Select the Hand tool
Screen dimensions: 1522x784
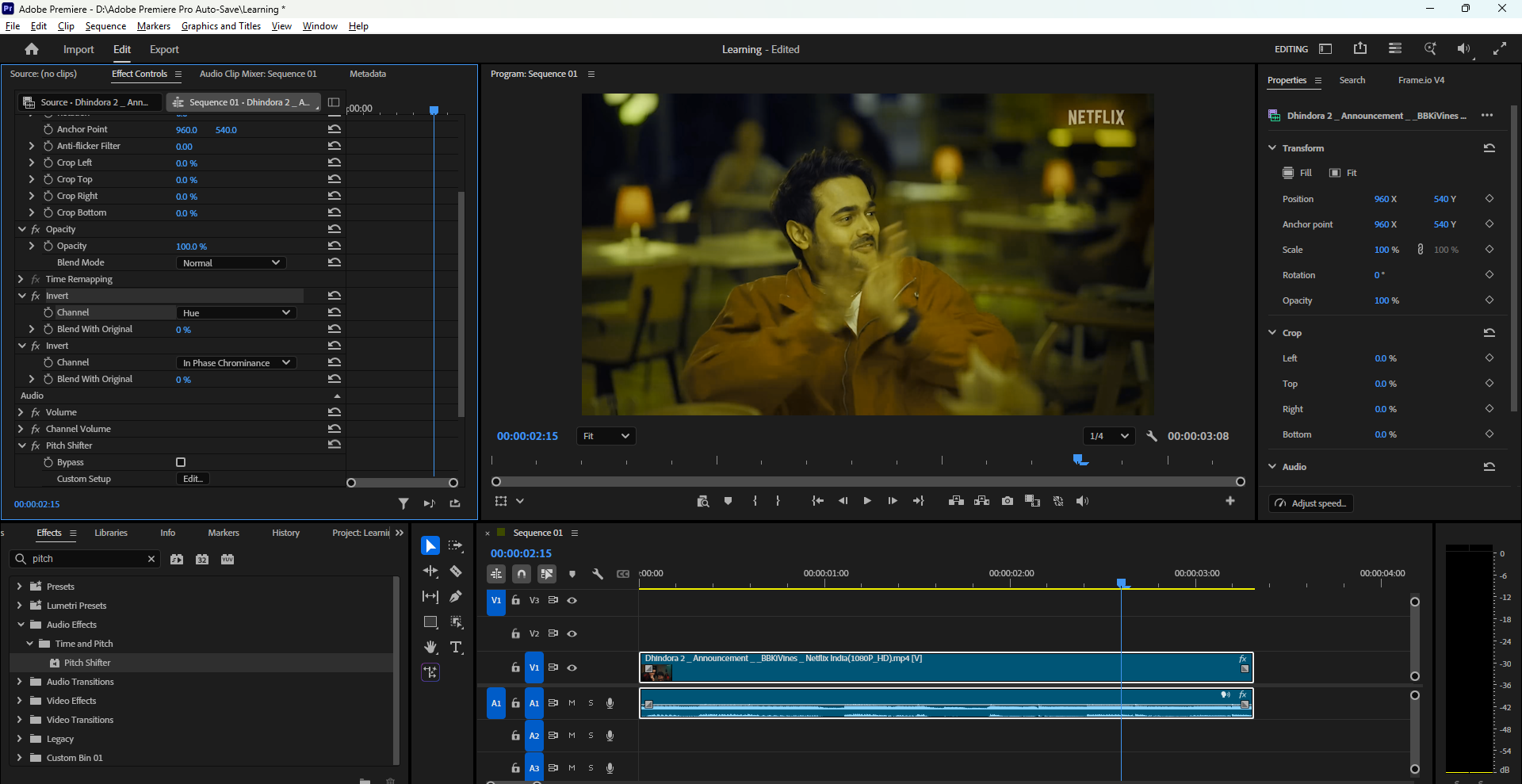(x=430, y=647)
